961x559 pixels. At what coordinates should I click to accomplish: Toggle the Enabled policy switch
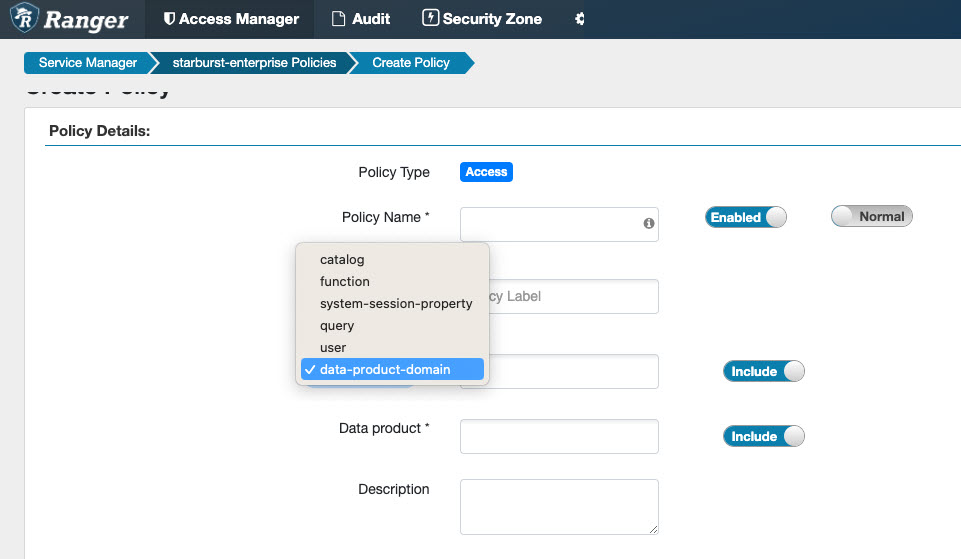tap(745, 217)
